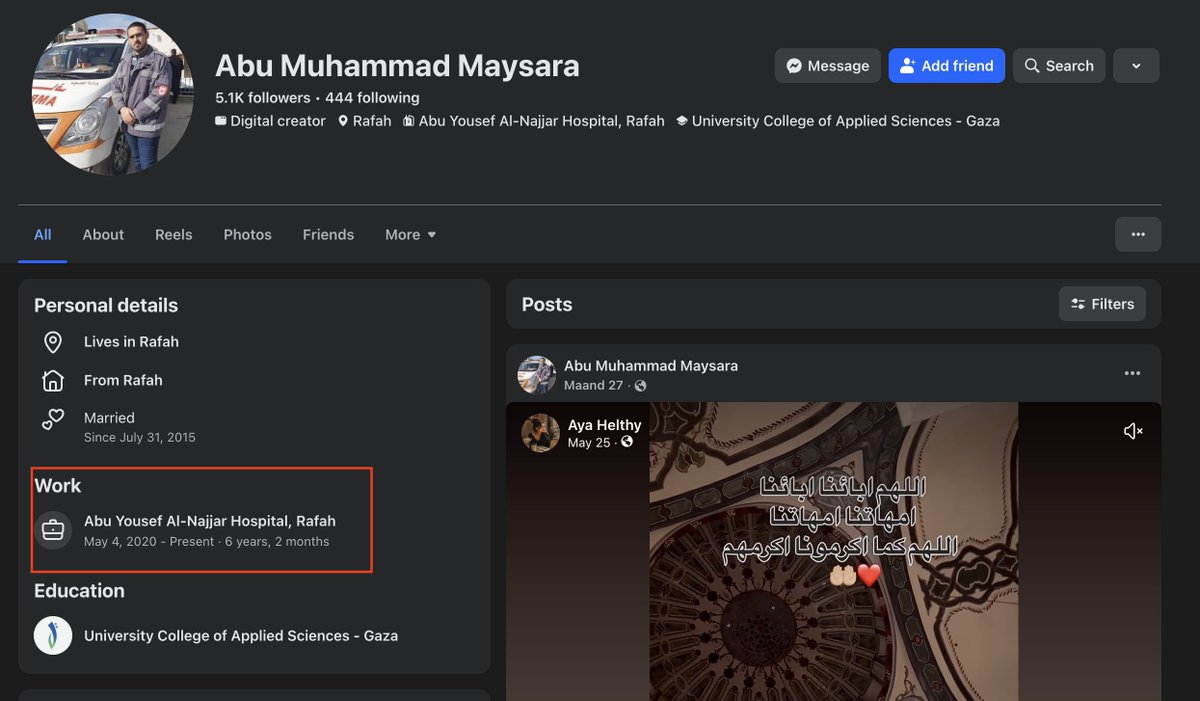Viewport: 1200px width, 701px height.
Task: Click the post author's small avatar
Action: pyautogui.click(x=537, y=375)
